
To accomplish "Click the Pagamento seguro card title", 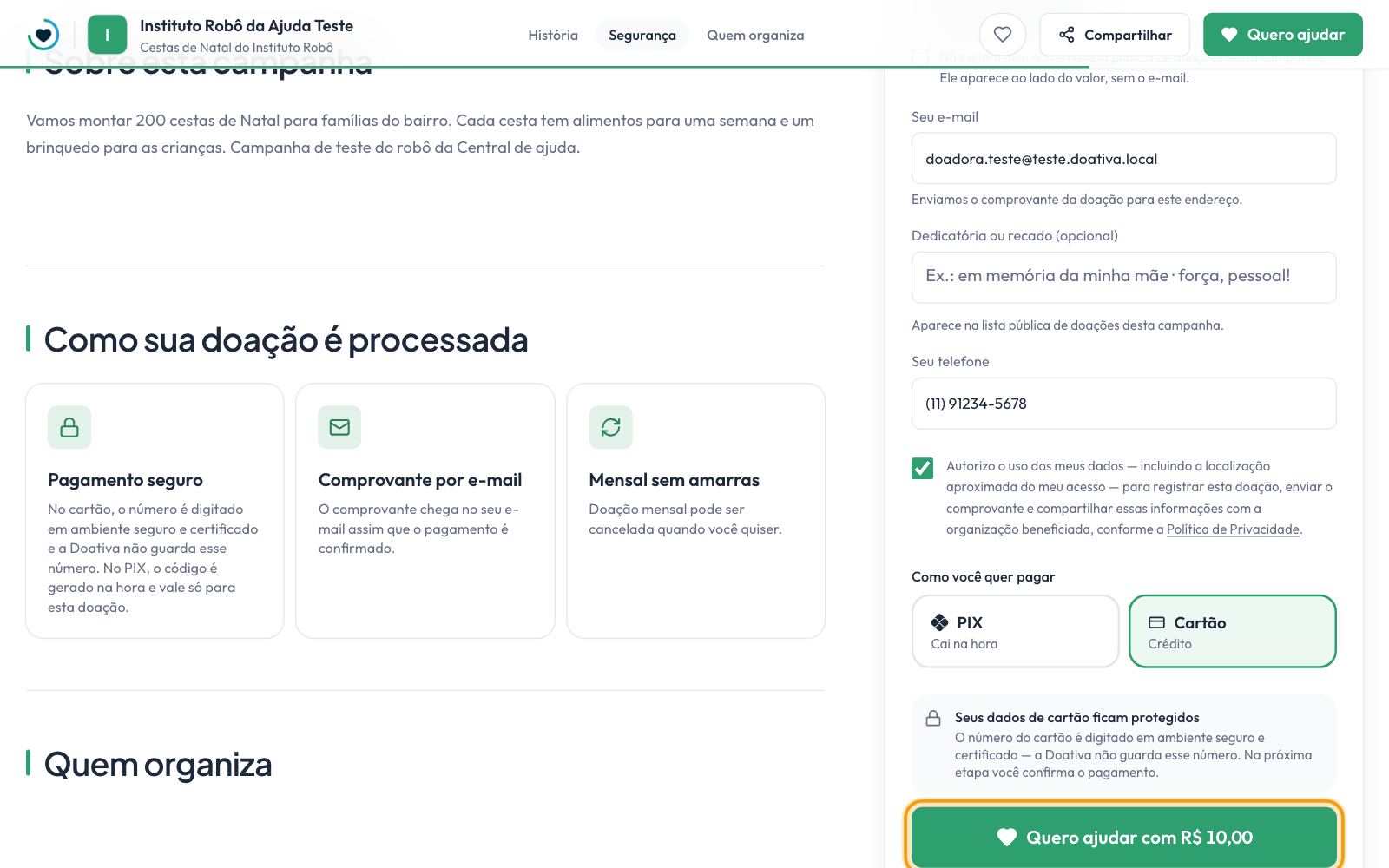I will [125, 480].
